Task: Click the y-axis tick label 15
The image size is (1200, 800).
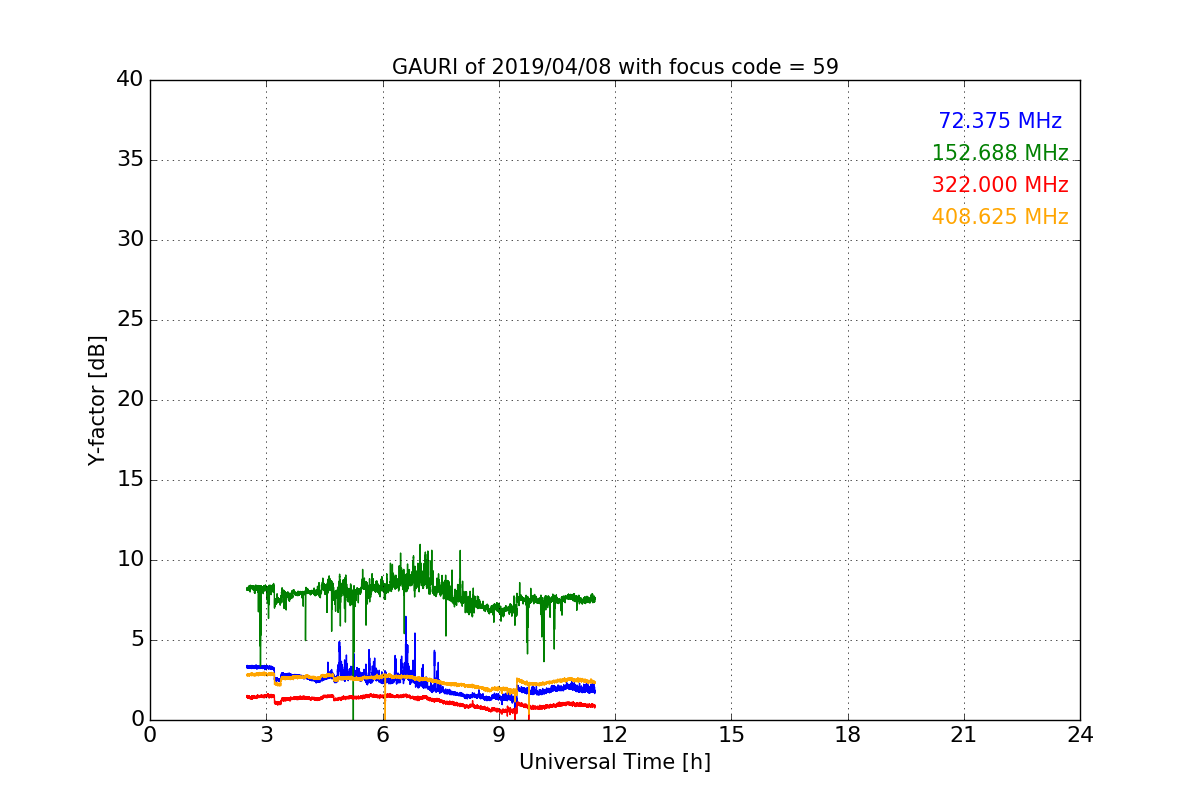Action: [x=130, y=480]
